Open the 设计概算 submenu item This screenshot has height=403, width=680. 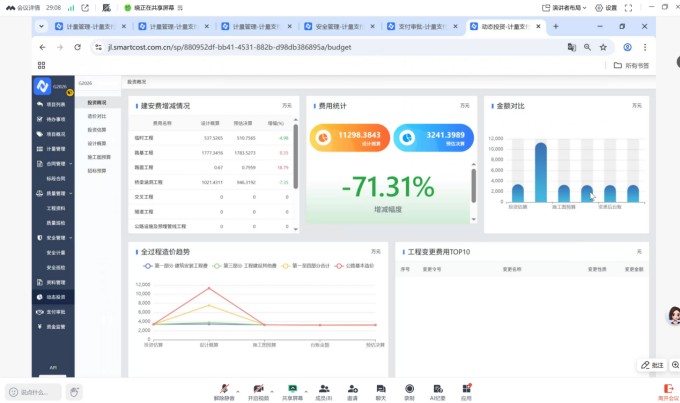97,143
